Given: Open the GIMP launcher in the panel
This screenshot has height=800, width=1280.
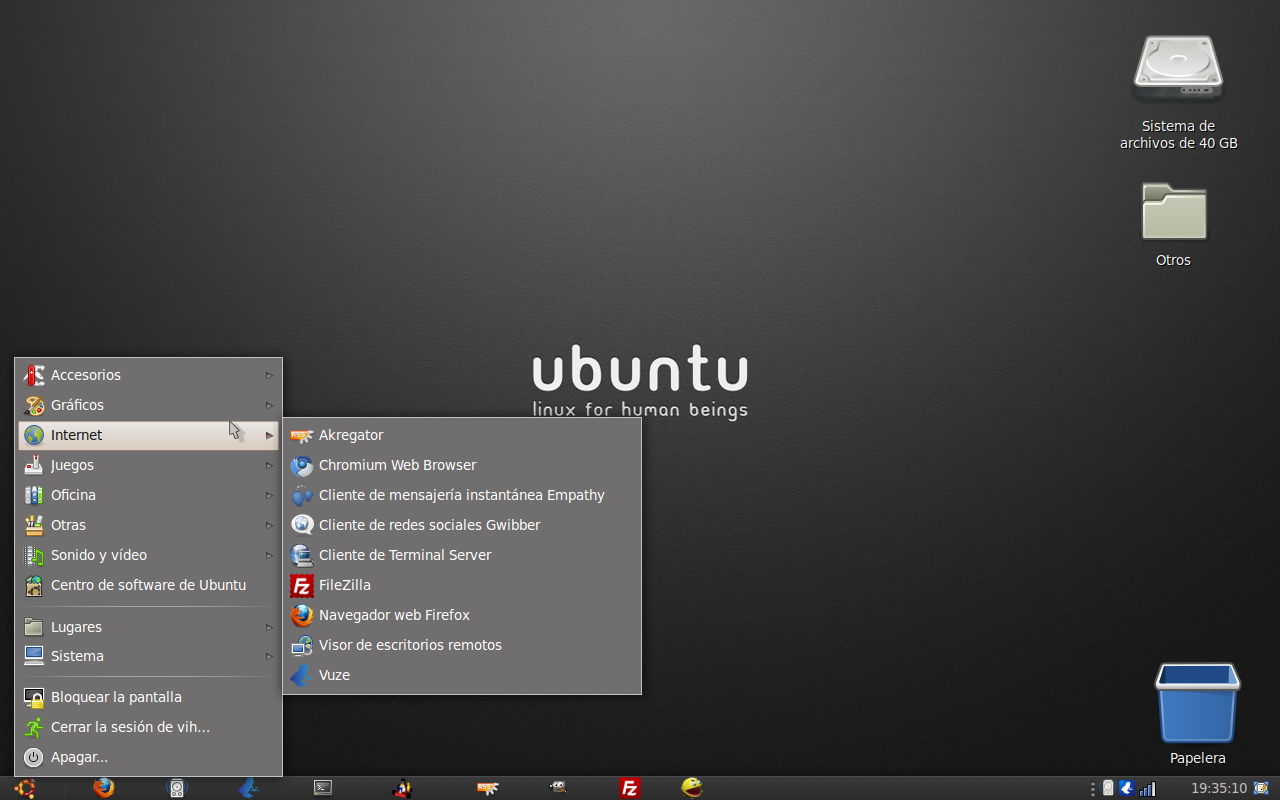Looking at the screenshot, I should (559, 788).
